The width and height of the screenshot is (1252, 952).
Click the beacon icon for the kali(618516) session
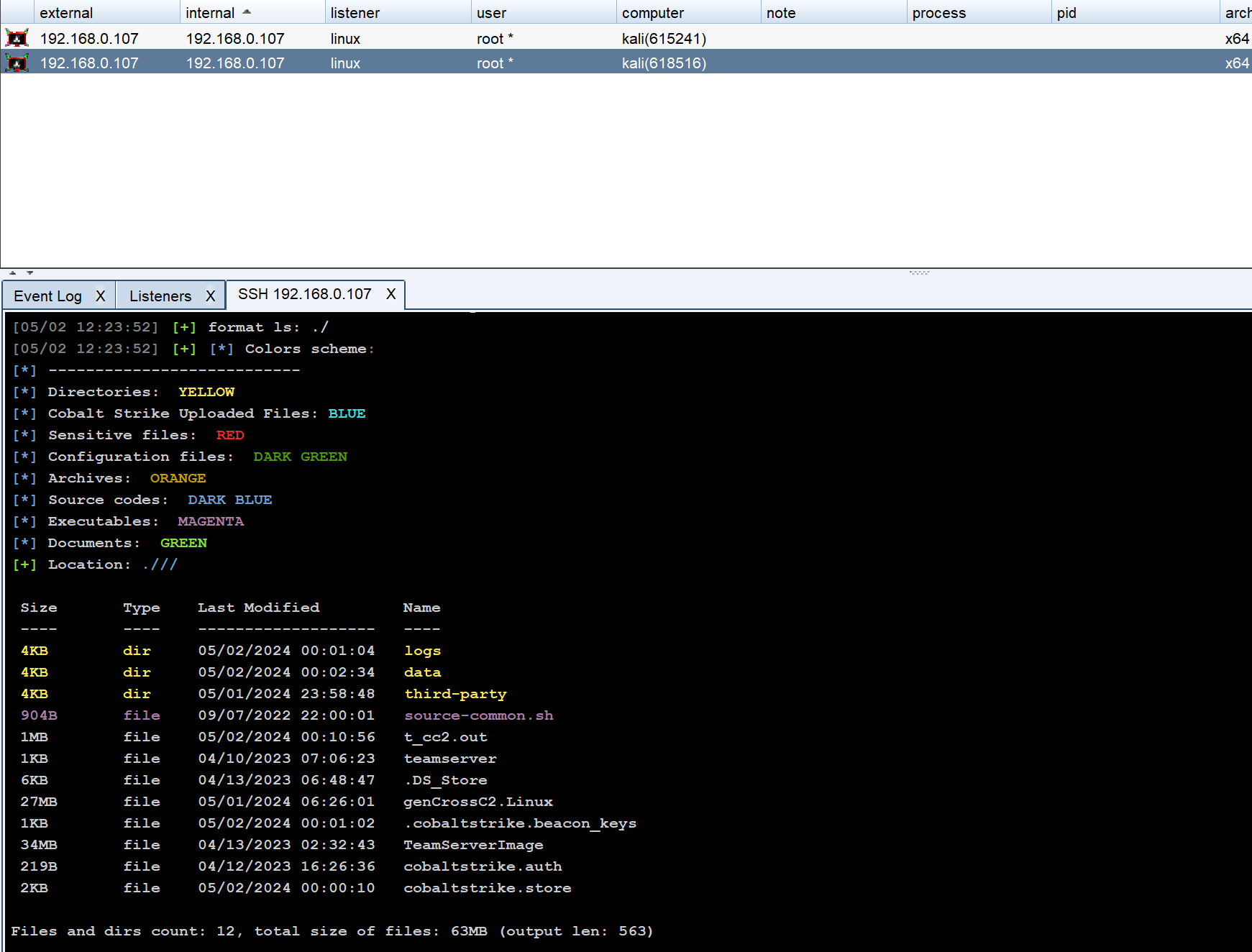[17, 63]
